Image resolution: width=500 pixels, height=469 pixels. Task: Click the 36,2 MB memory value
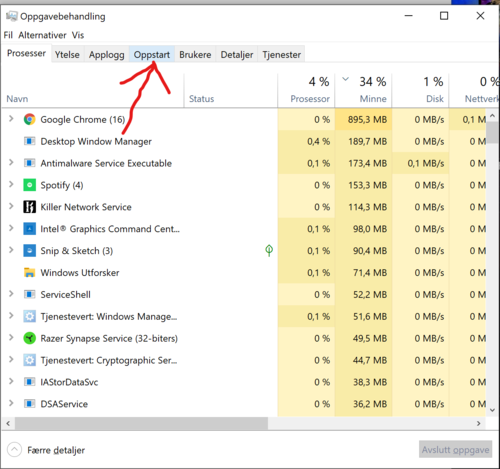370,404
